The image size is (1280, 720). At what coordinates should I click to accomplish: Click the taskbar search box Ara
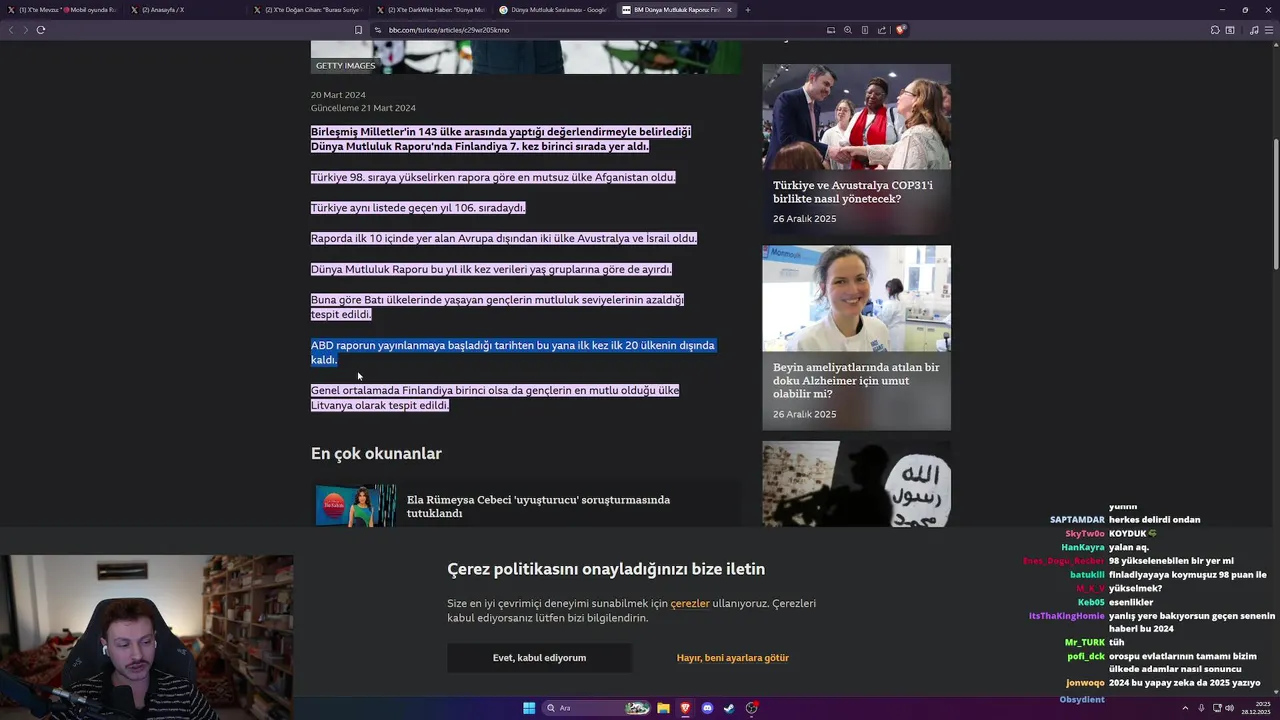point(597,708)
